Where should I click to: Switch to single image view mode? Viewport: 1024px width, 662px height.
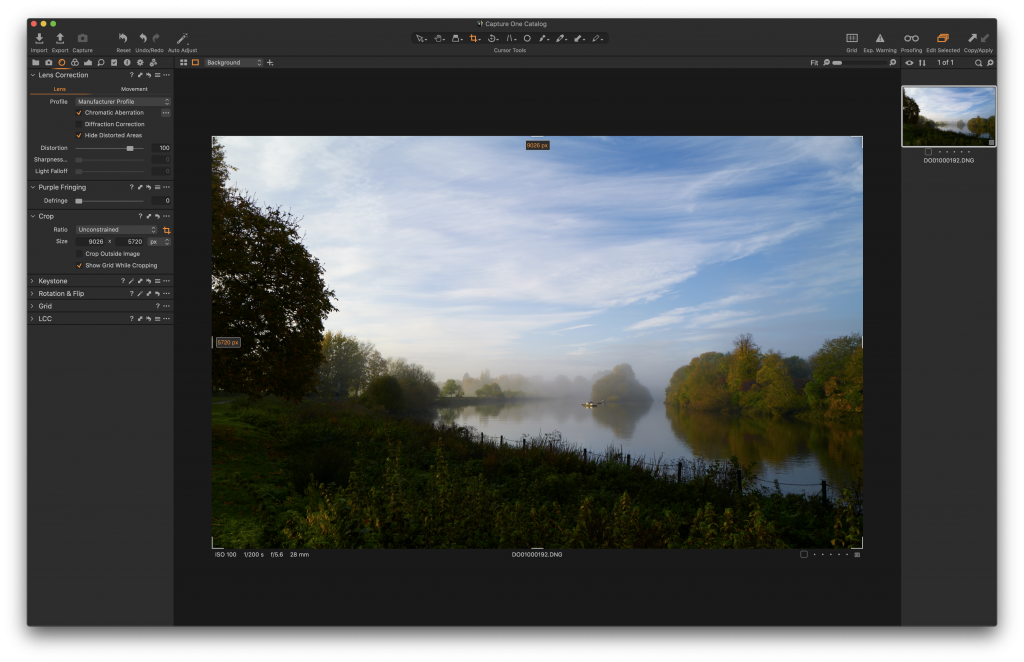click(195, 63)
